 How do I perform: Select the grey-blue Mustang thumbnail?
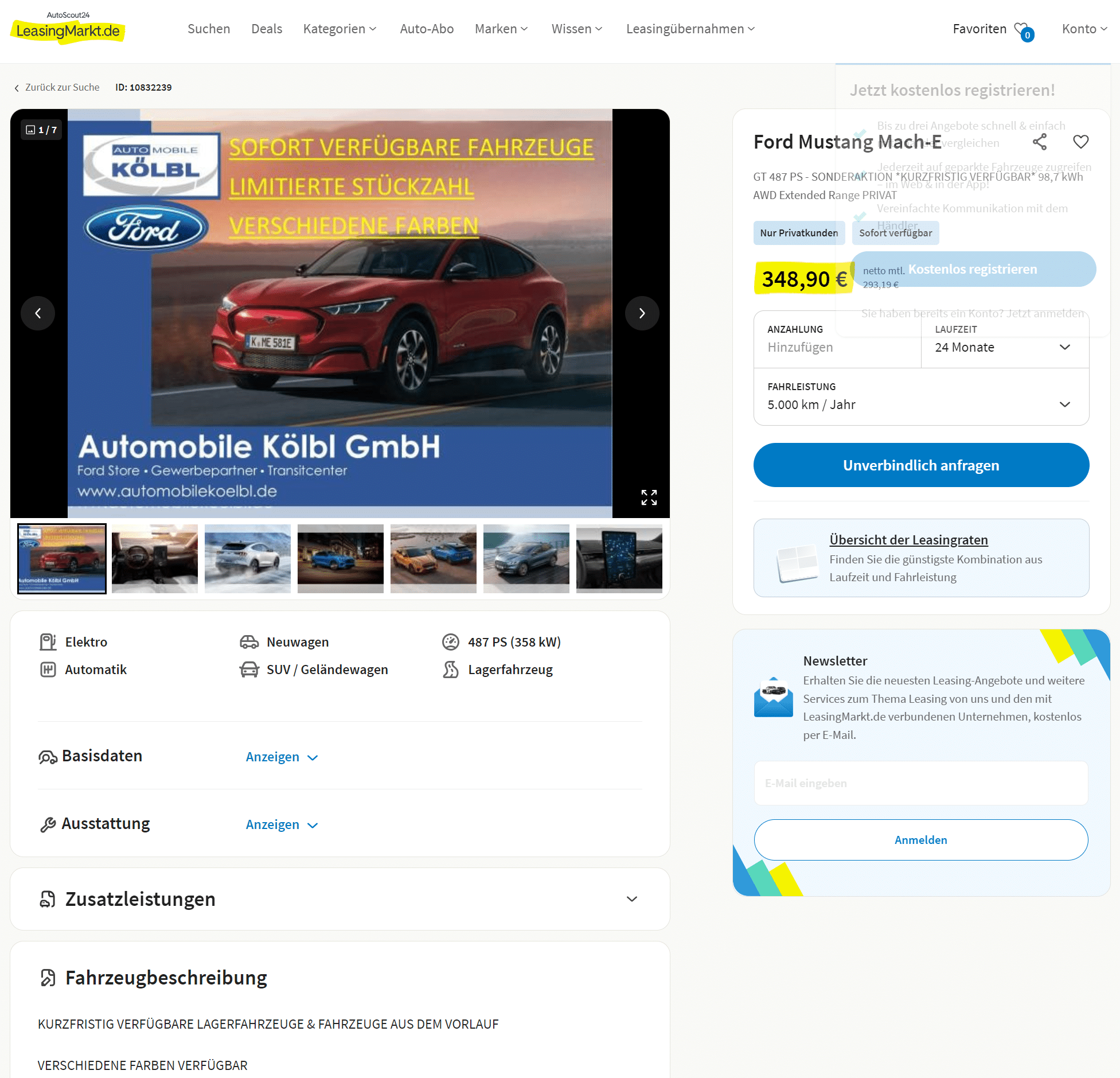[526, 558]
